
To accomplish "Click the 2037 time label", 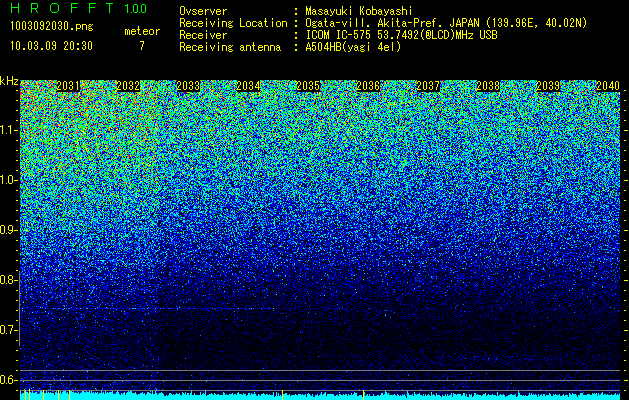I will 428,86.
